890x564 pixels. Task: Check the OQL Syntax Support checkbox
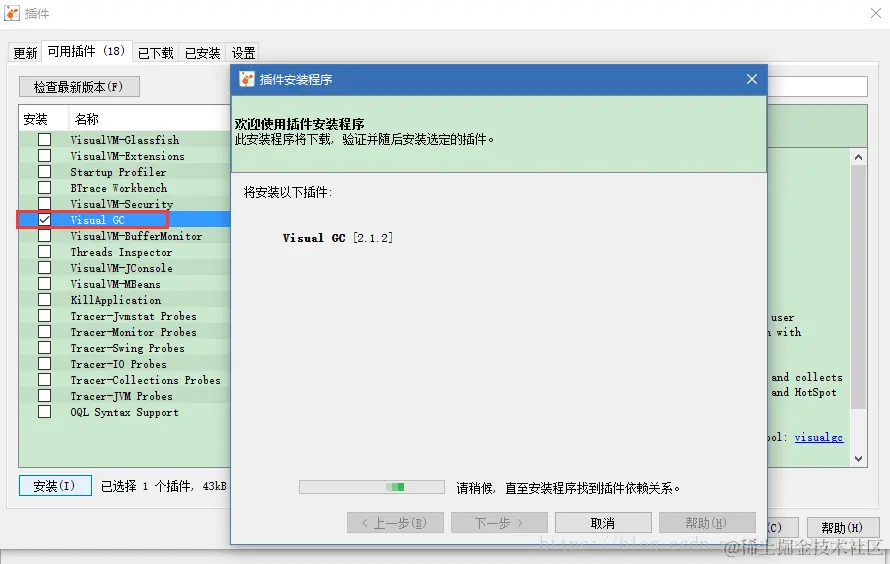tap(44, 411)
